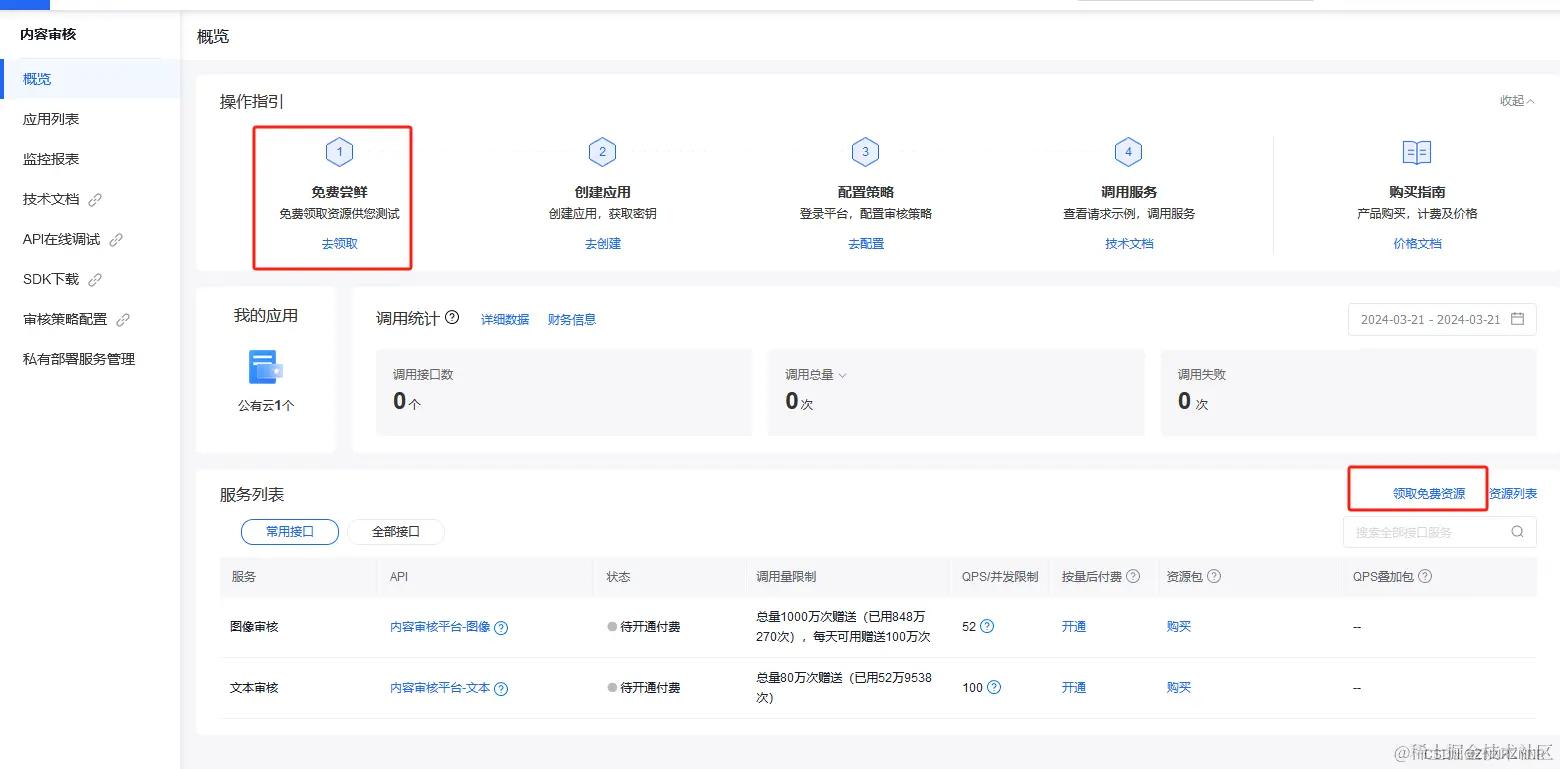Click the blue app icon under 我的应用
Screen dimensions: 1560x769
265,367
